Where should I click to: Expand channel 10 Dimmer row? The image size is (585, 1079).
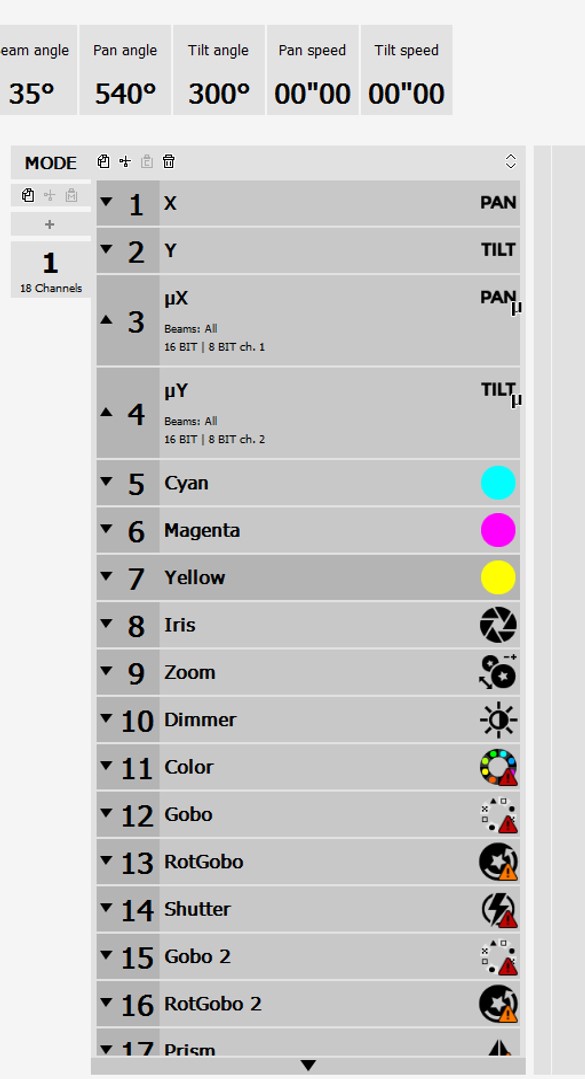point(106,718)
